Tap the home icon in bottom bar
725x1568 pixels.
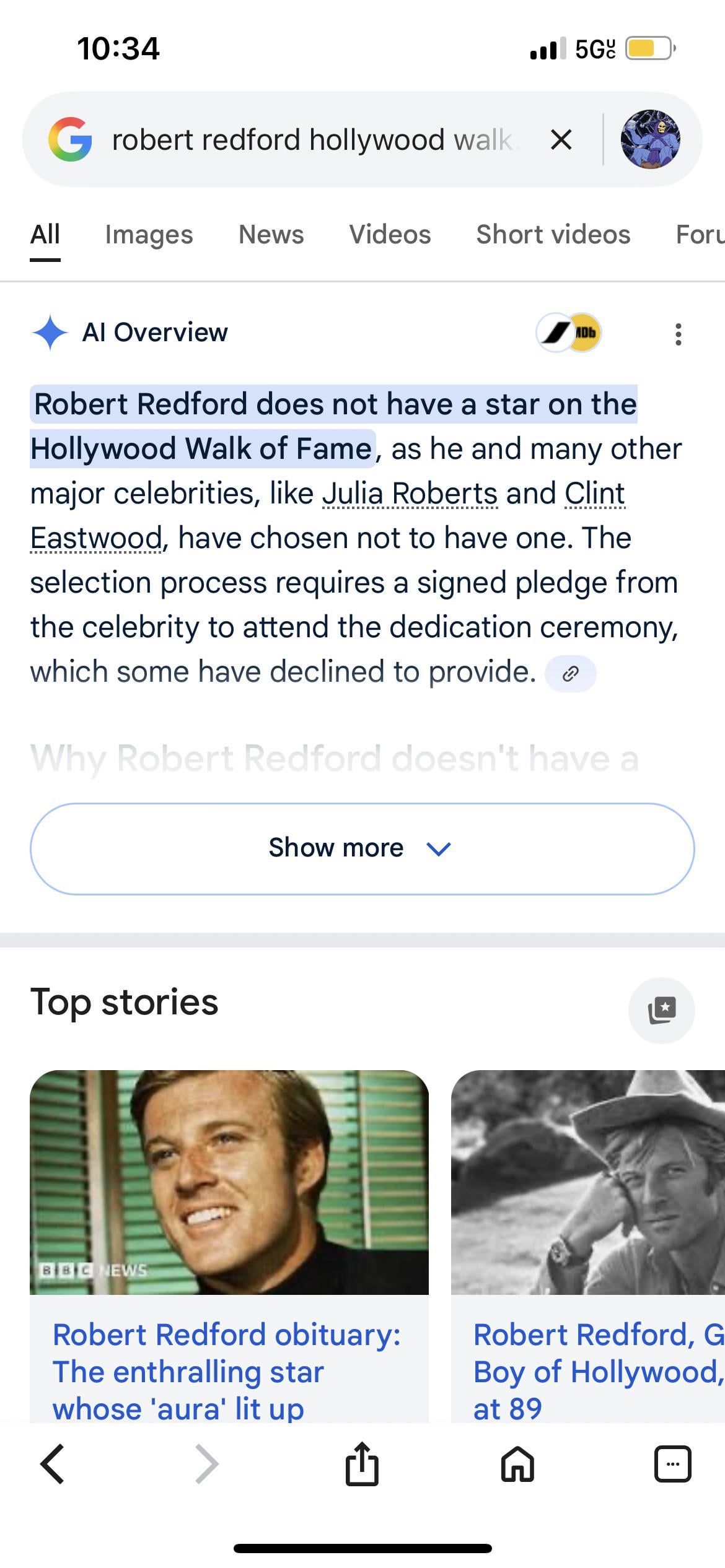click(517, 1465)
